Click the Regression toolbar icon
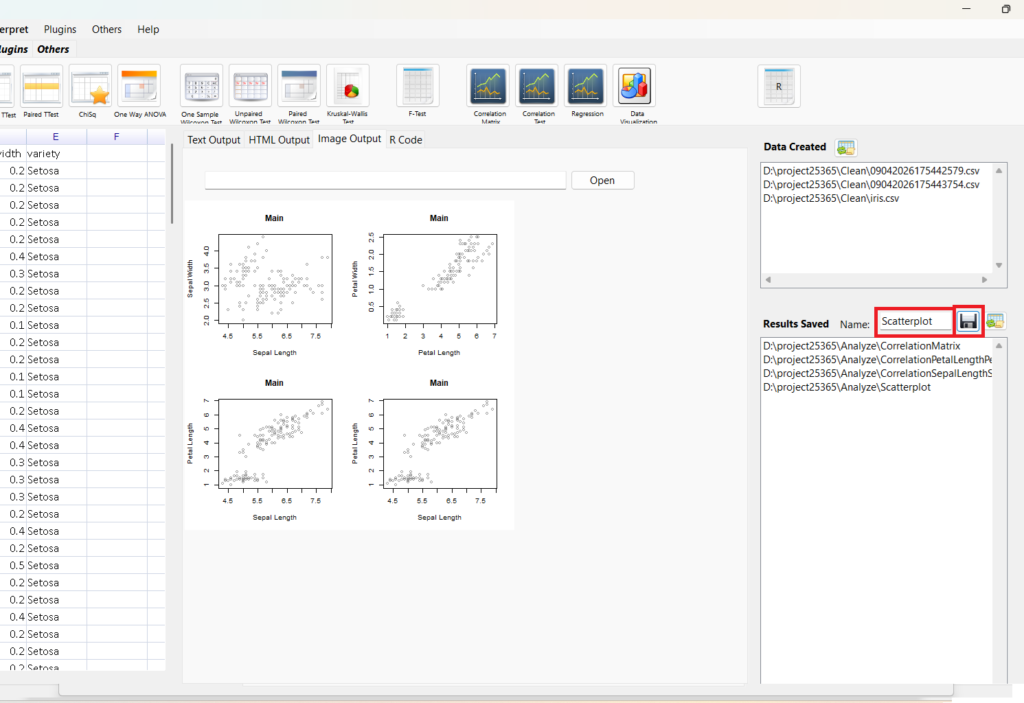 [586, 86]
